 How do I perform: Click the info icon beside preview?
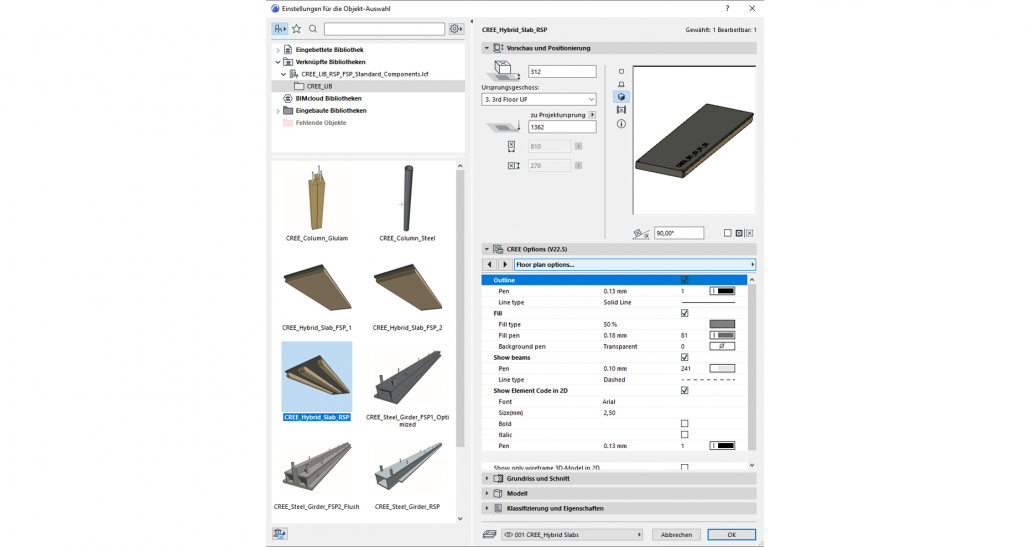621,124
